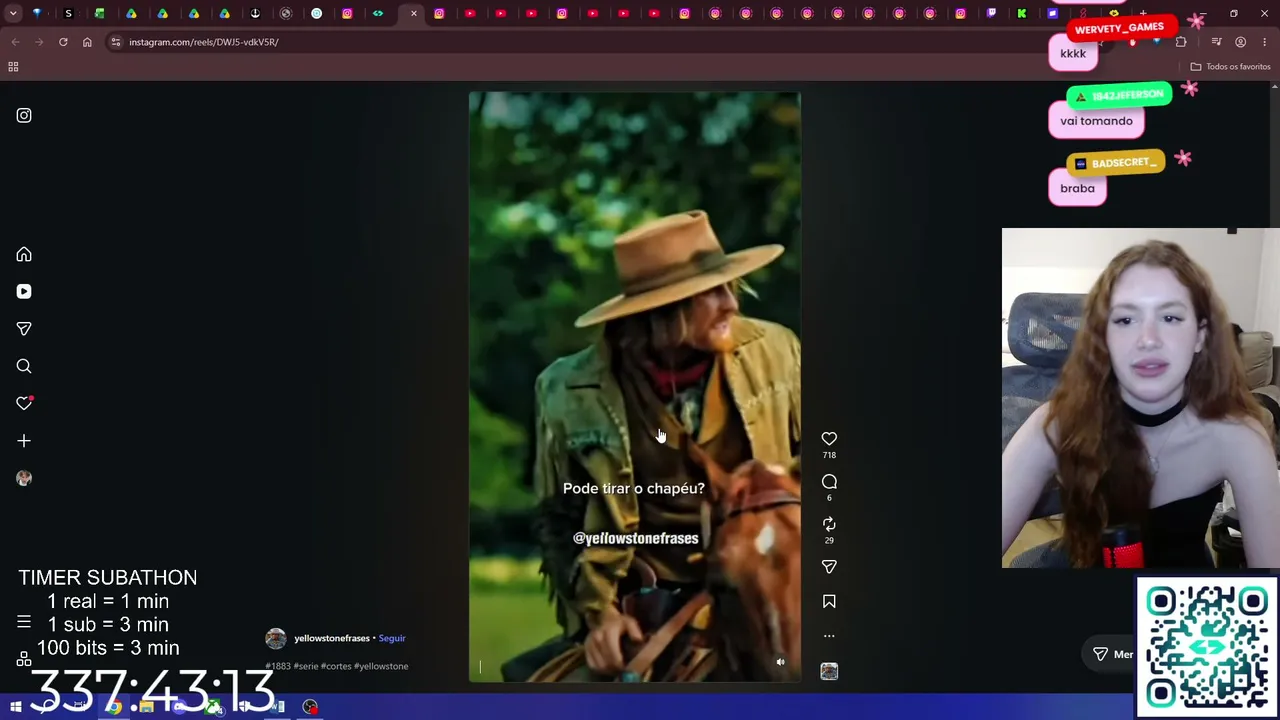Open OBS from the taskbar
Screen dimensions: 1280x720
pyautogui.click(x=310, y=707)
